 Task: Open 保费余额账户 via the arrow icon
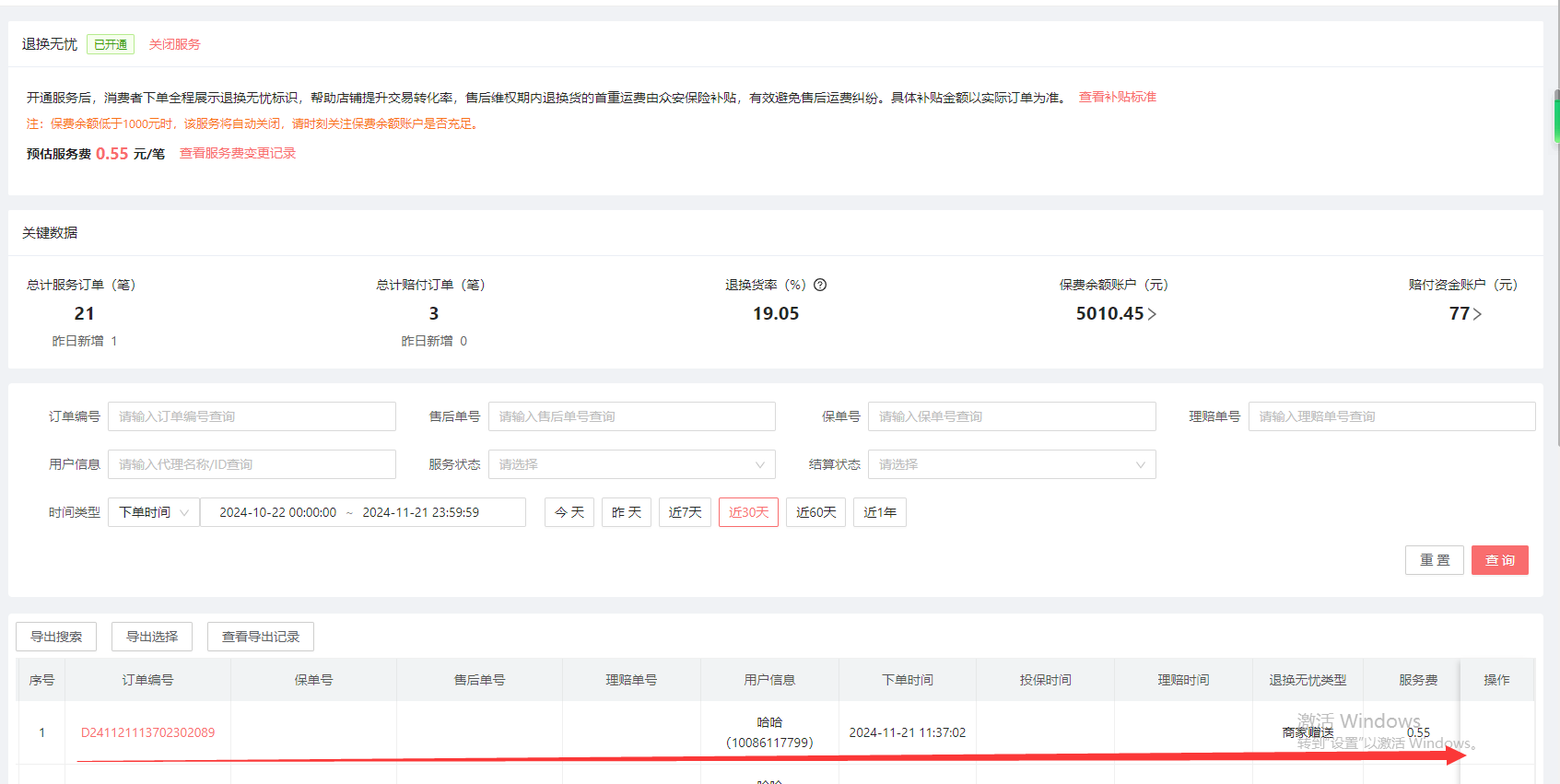1152,314
